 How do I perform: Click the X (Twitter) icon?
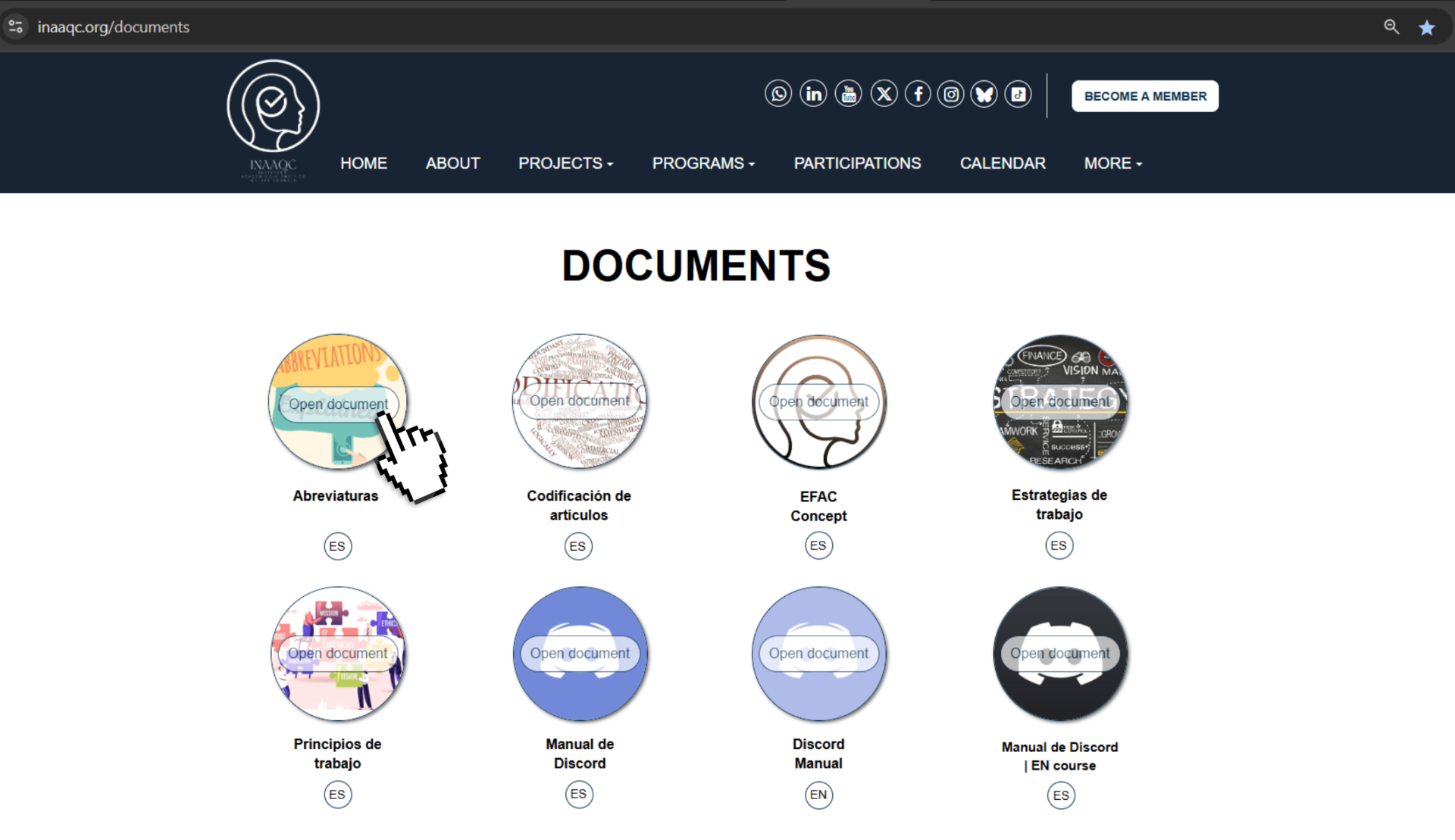point(884,94)
